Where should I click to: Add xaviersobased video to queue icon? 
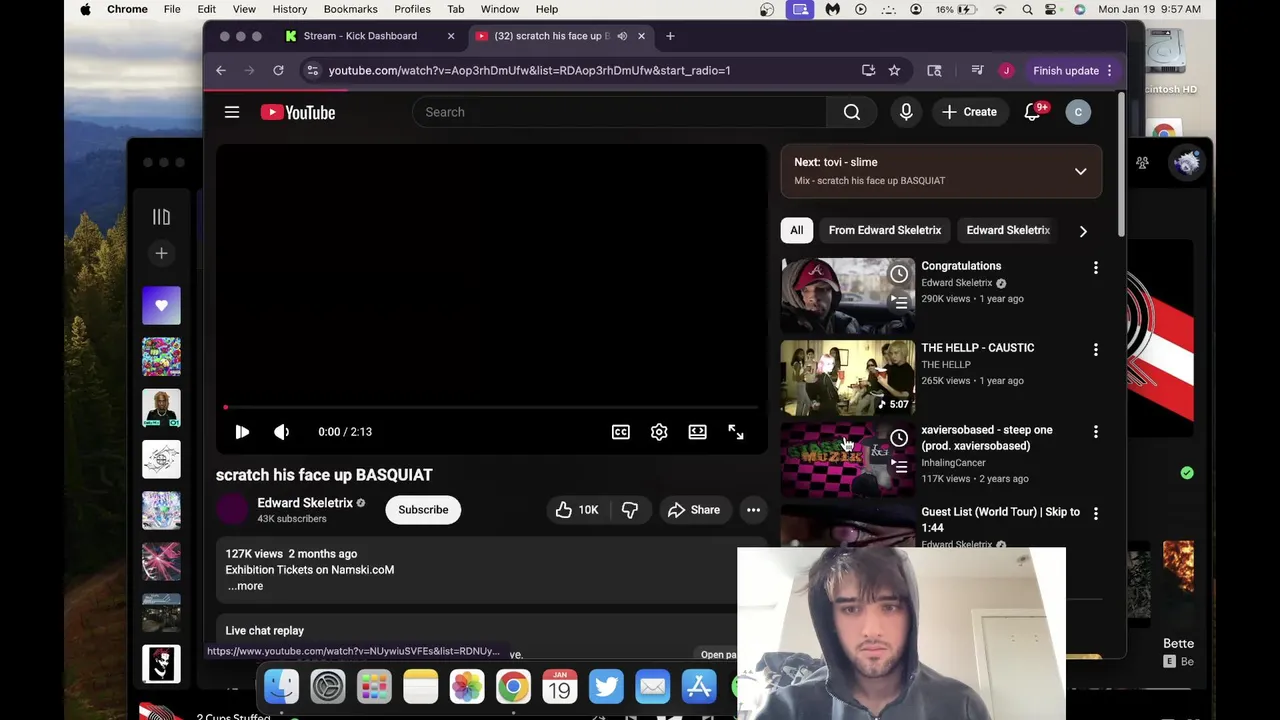[899, 466]
